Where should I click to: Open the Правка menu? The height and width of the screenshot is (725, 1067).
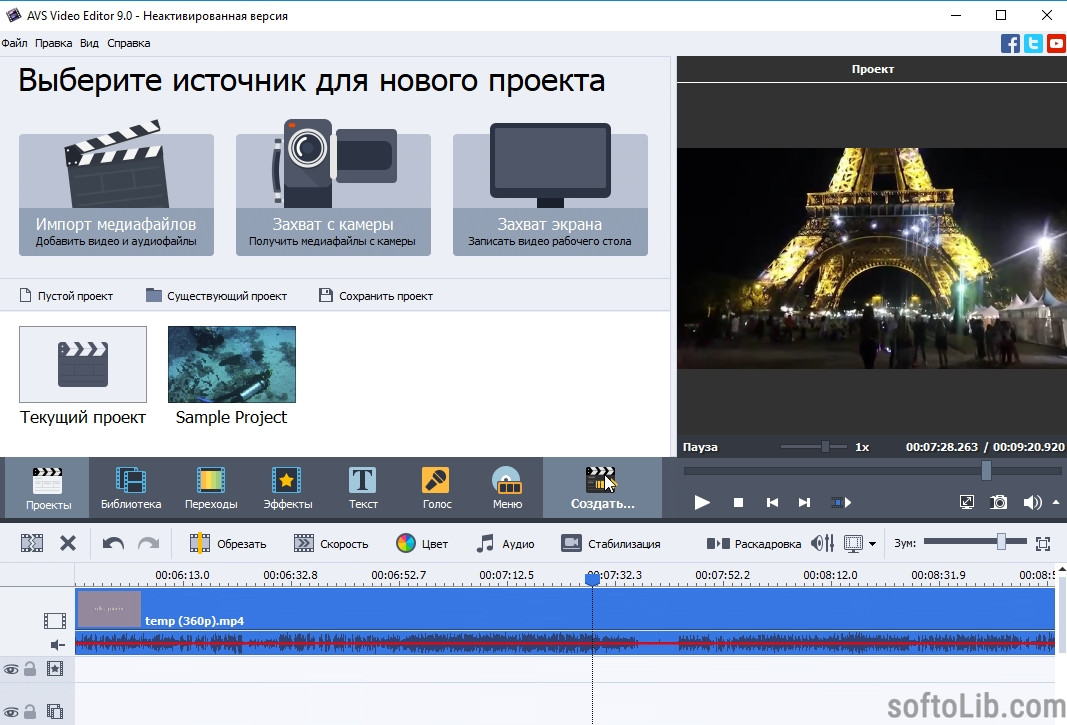pos(54,43)
